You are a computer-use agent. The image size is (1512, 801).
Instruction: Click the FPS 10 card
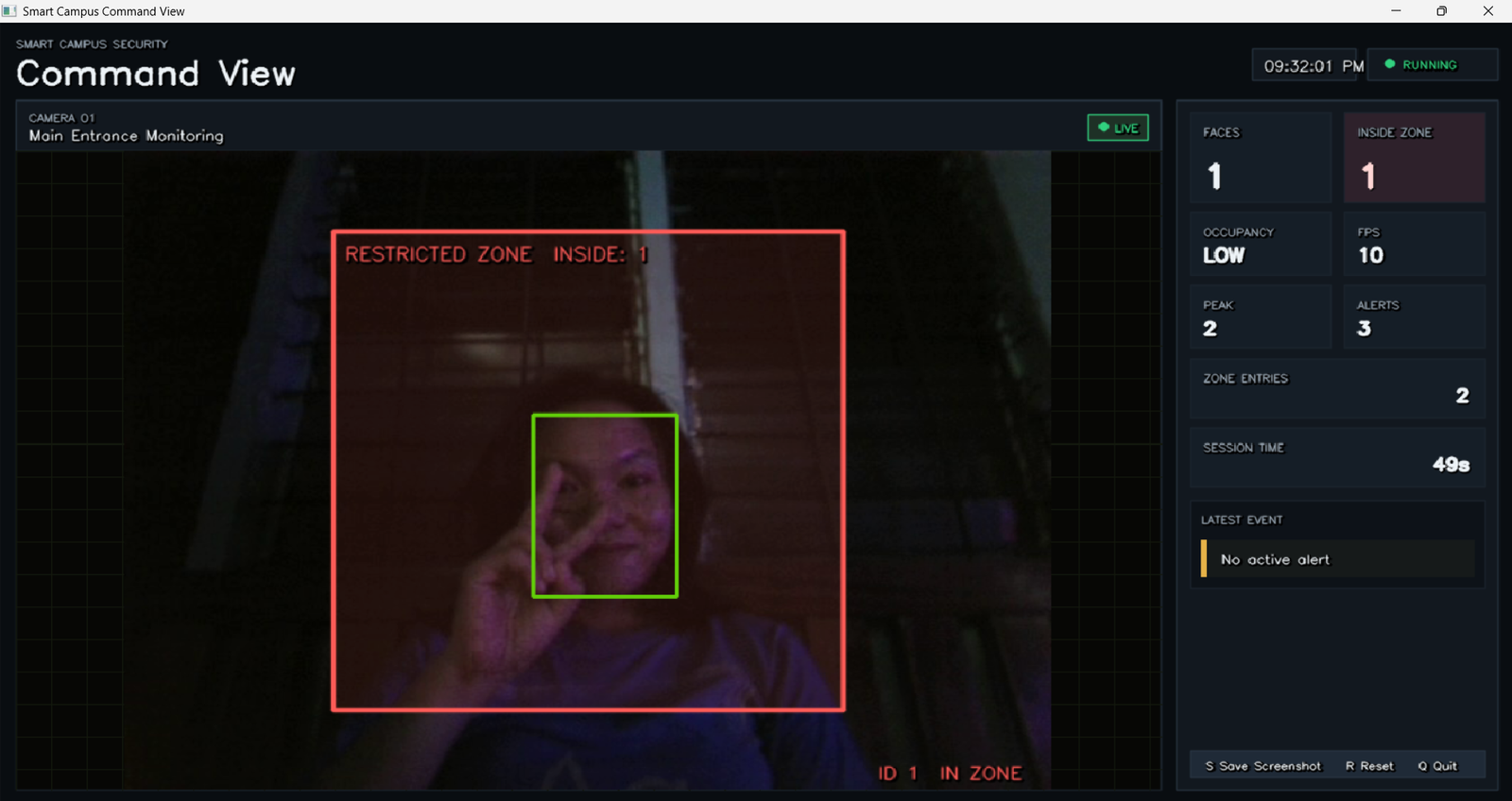click(x=1415, y=245)
